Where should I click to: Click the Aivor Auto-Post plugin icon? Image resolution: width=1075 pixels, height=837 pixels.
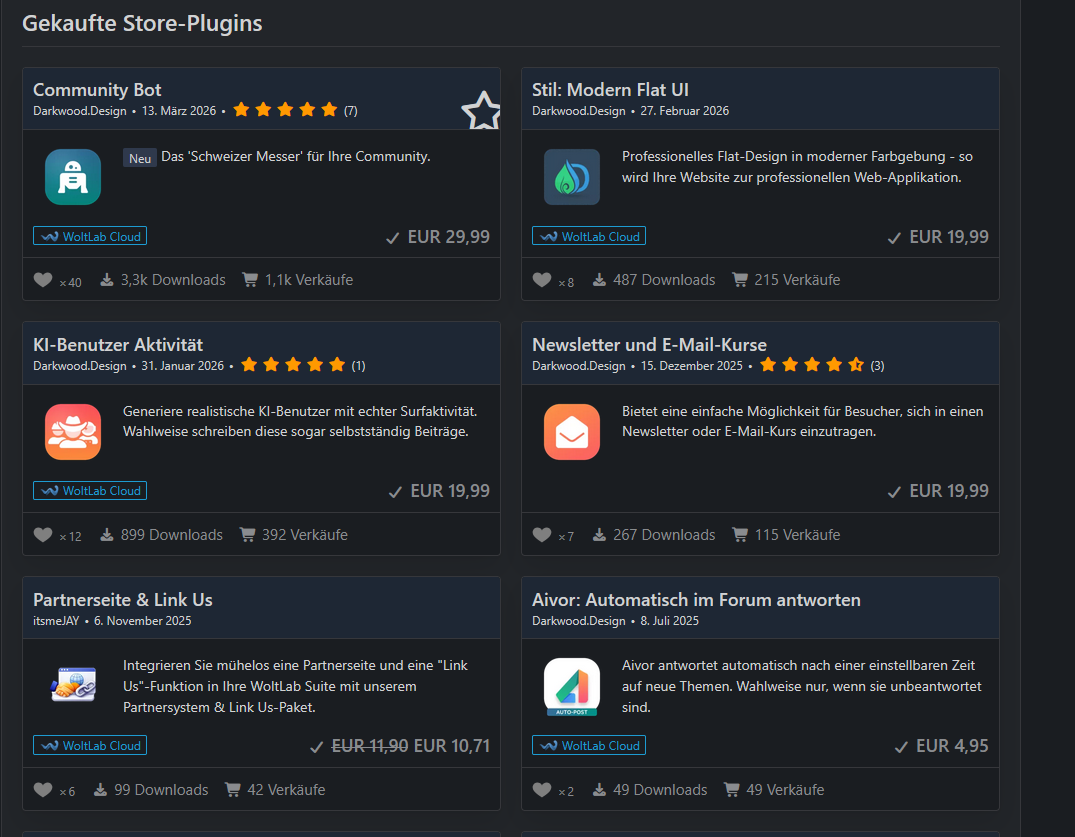point(572,686)
